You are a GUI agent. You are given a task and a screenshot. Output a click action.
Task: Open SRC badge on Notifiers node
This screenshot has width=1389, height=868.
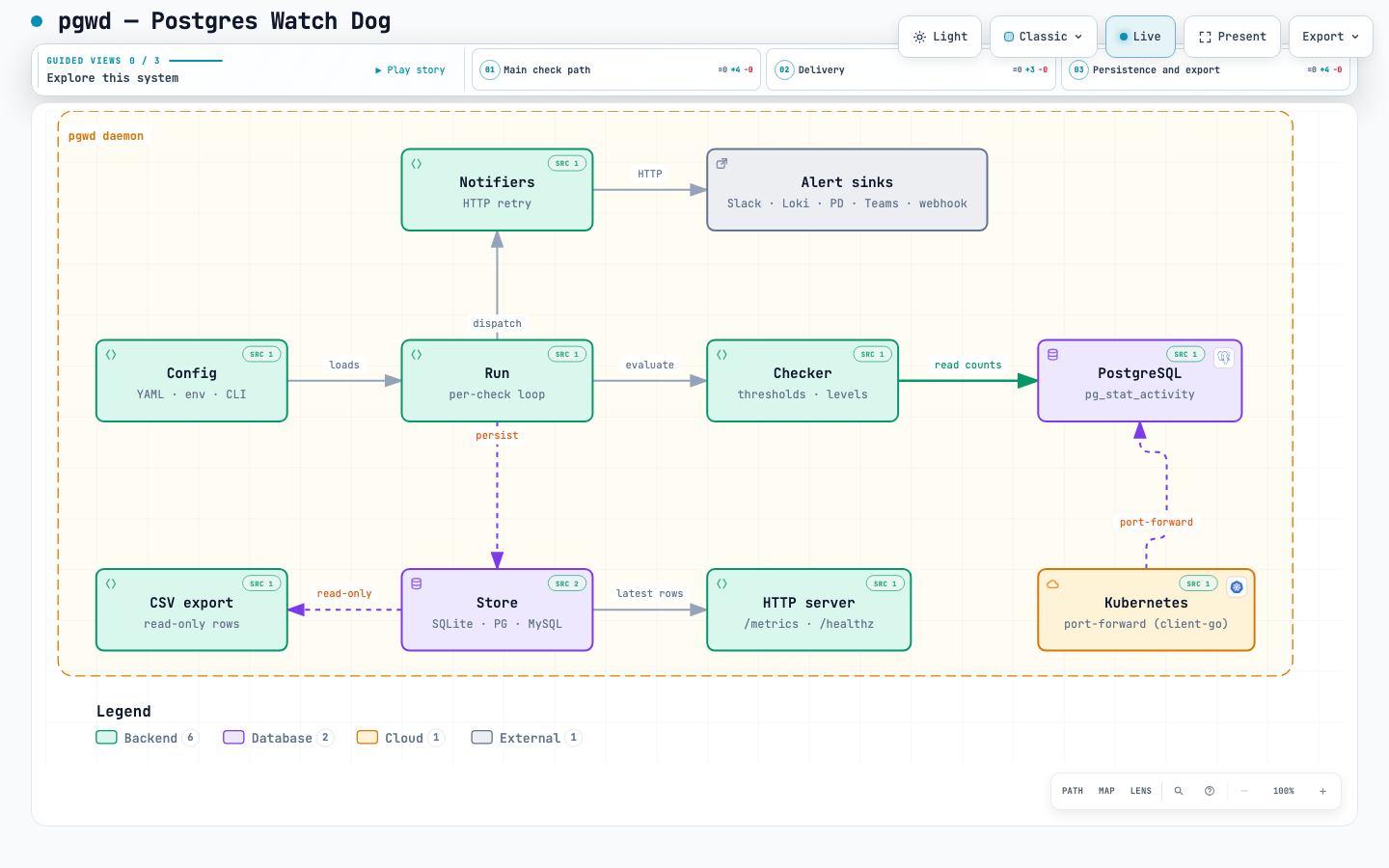coord(567,164)
